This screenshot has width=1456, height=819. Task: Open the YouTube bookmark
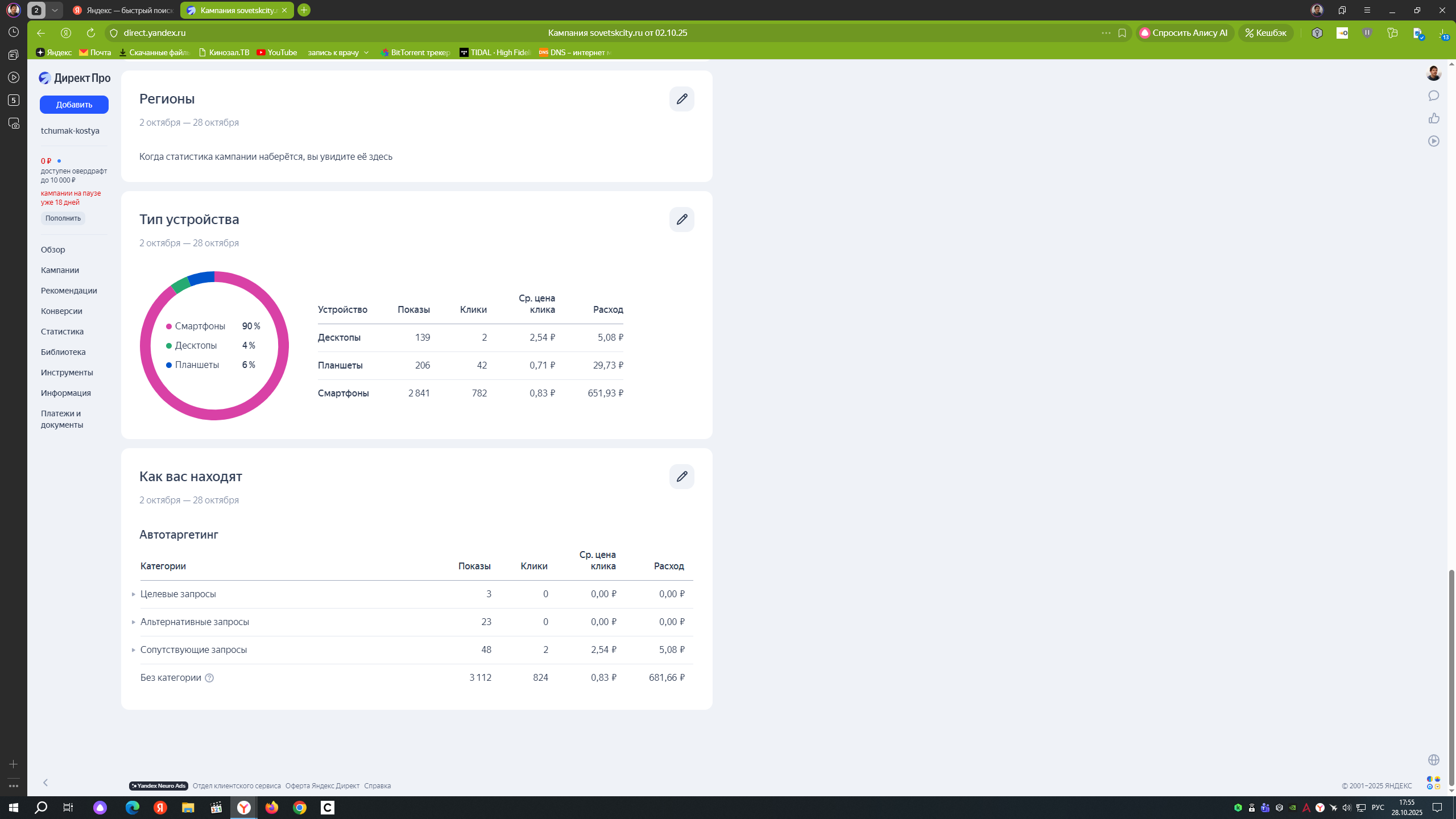pos(277,52)
